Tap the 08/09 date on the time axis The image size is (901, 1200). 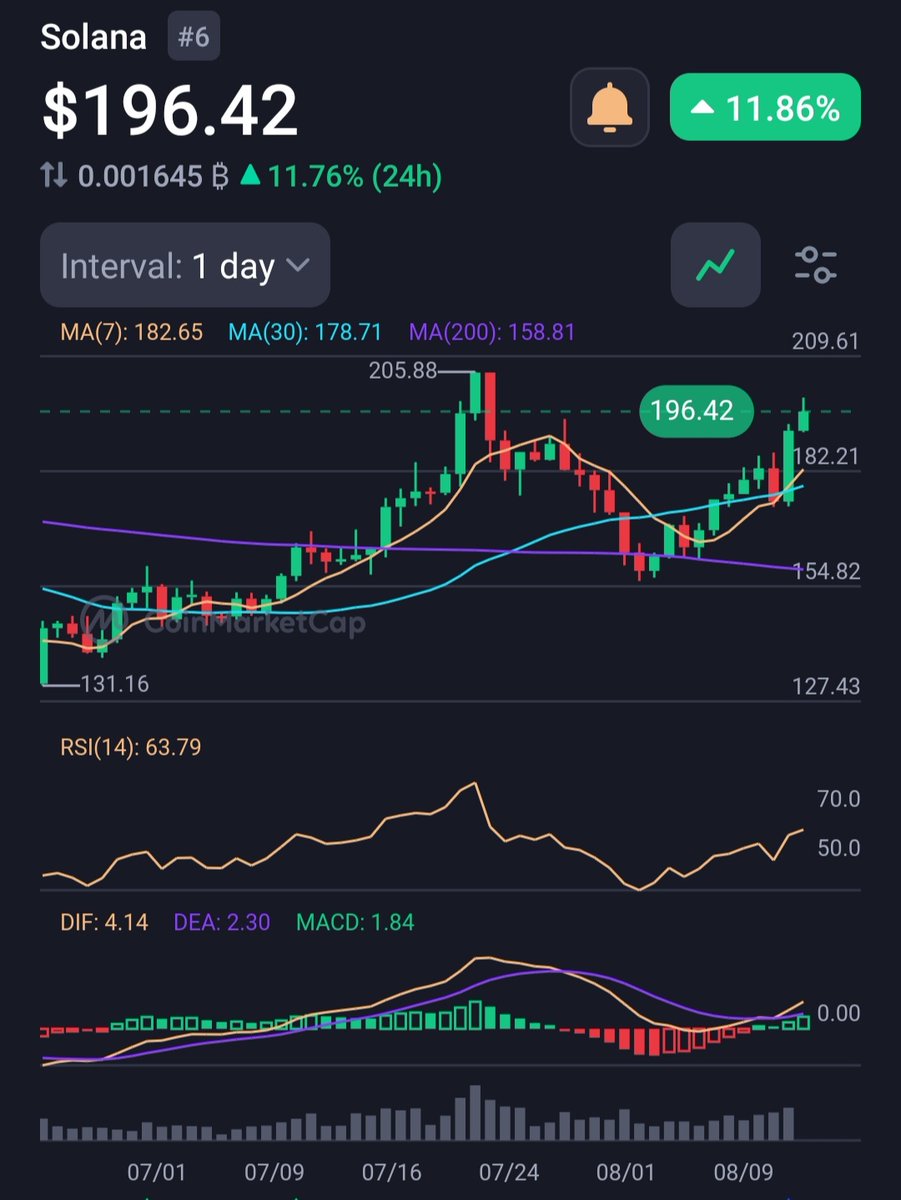(742, 1171)
